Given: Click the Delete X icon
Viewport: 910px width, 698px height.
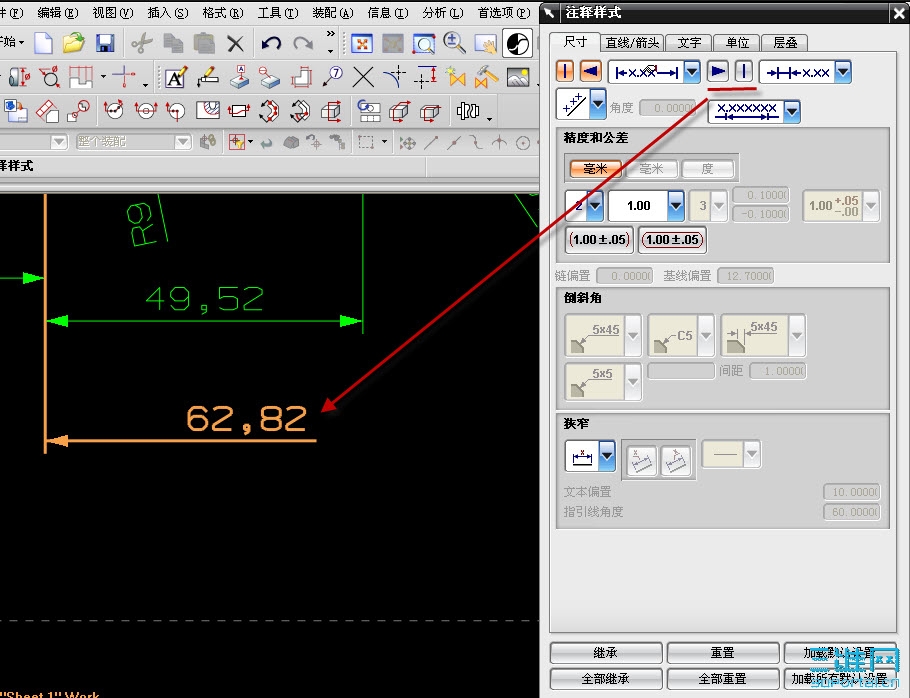Looking at the screenshot, I should click(235, 43).
